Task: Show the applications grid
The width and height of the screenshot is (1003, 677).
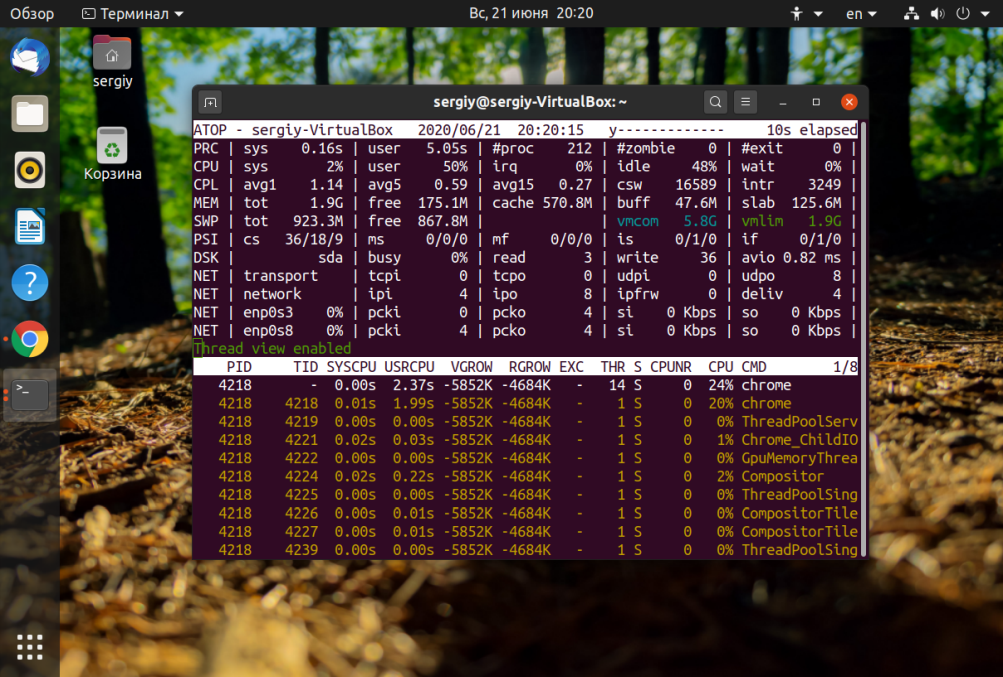Action: point(30,647)
